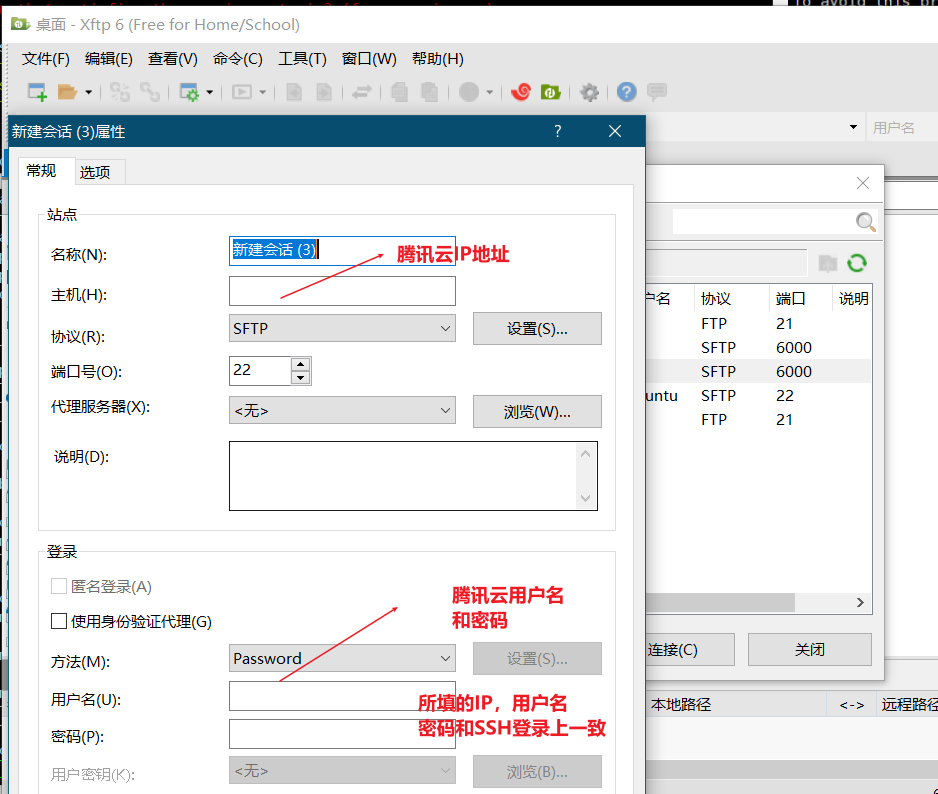Click 设置(S)... button next to protocol
This screenshot has height=794, width=938.
(537, 328)
